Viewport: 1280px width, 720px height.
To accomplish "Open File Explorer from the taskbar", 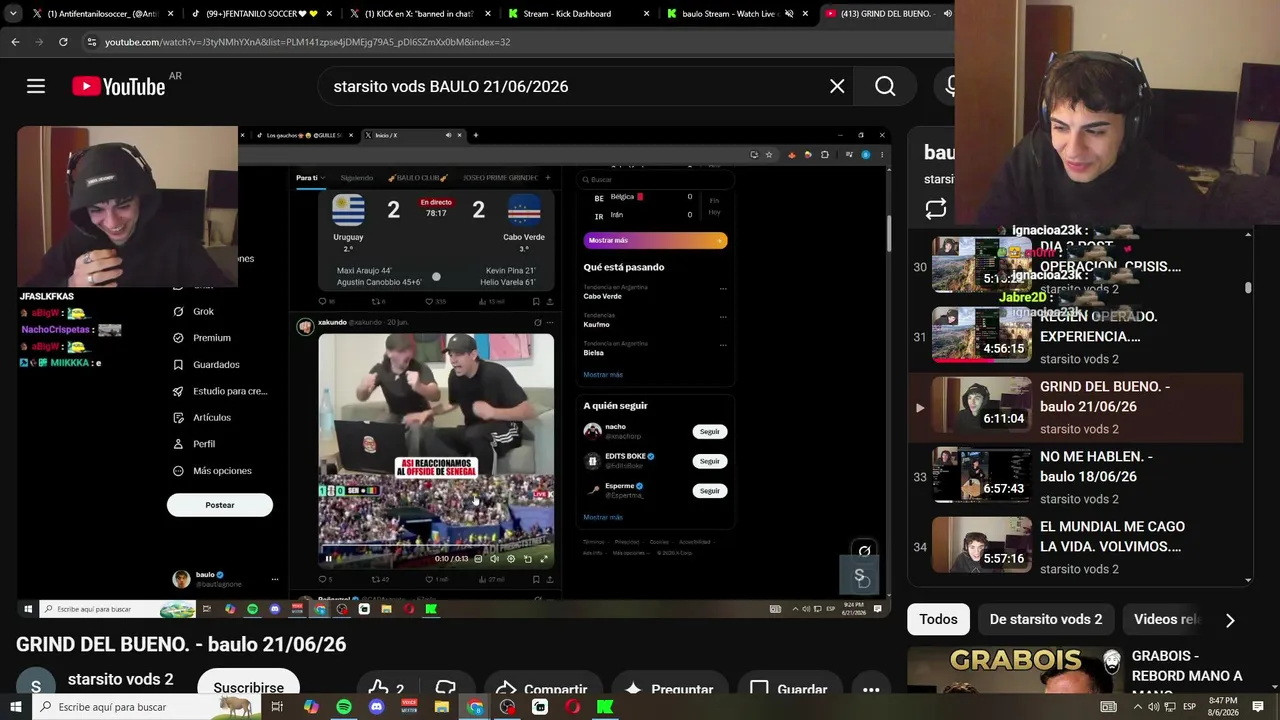I will tap(441, 707).
